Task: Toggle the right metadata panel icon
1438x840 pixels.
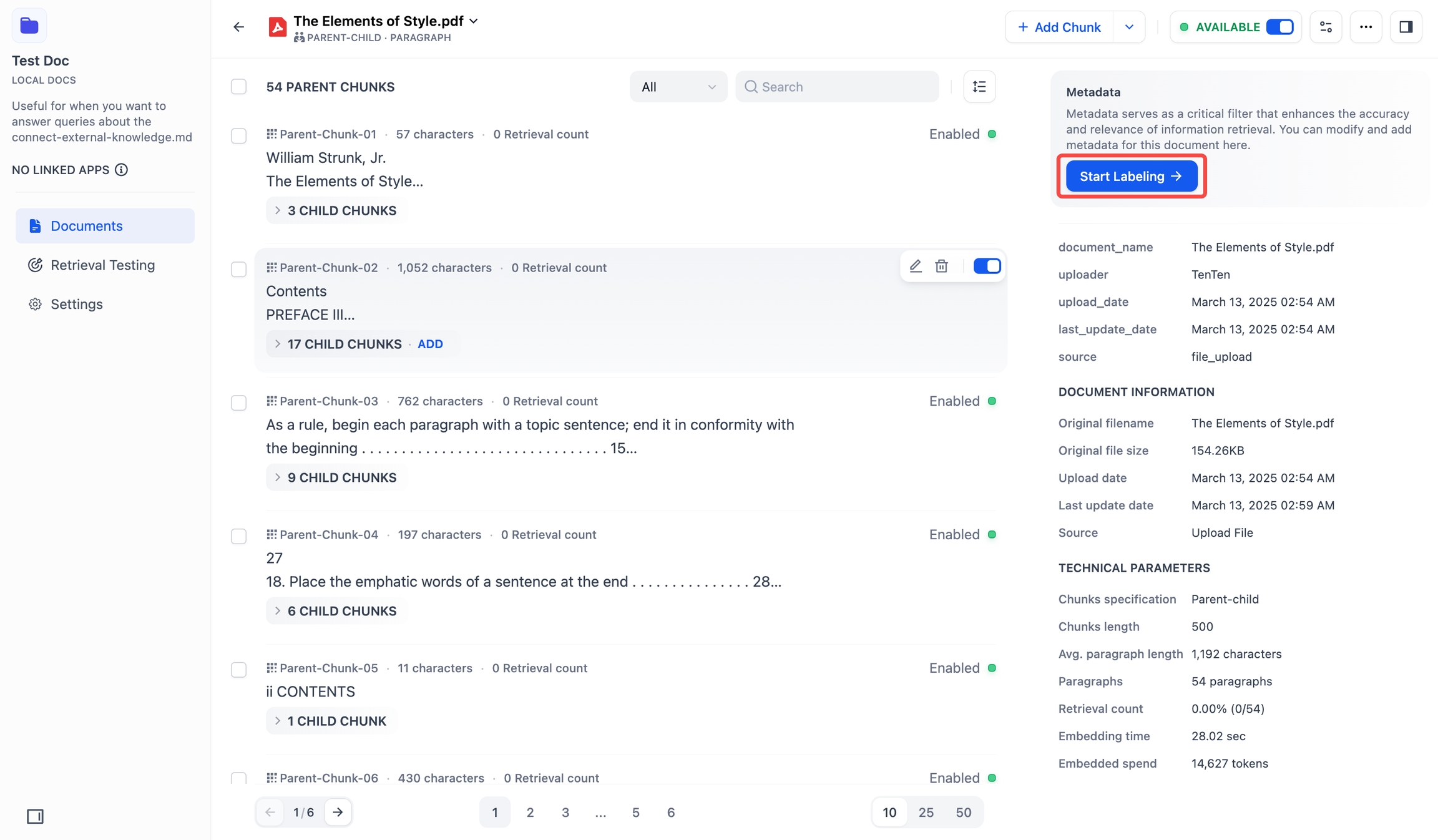Action: tap(1406, 27)
